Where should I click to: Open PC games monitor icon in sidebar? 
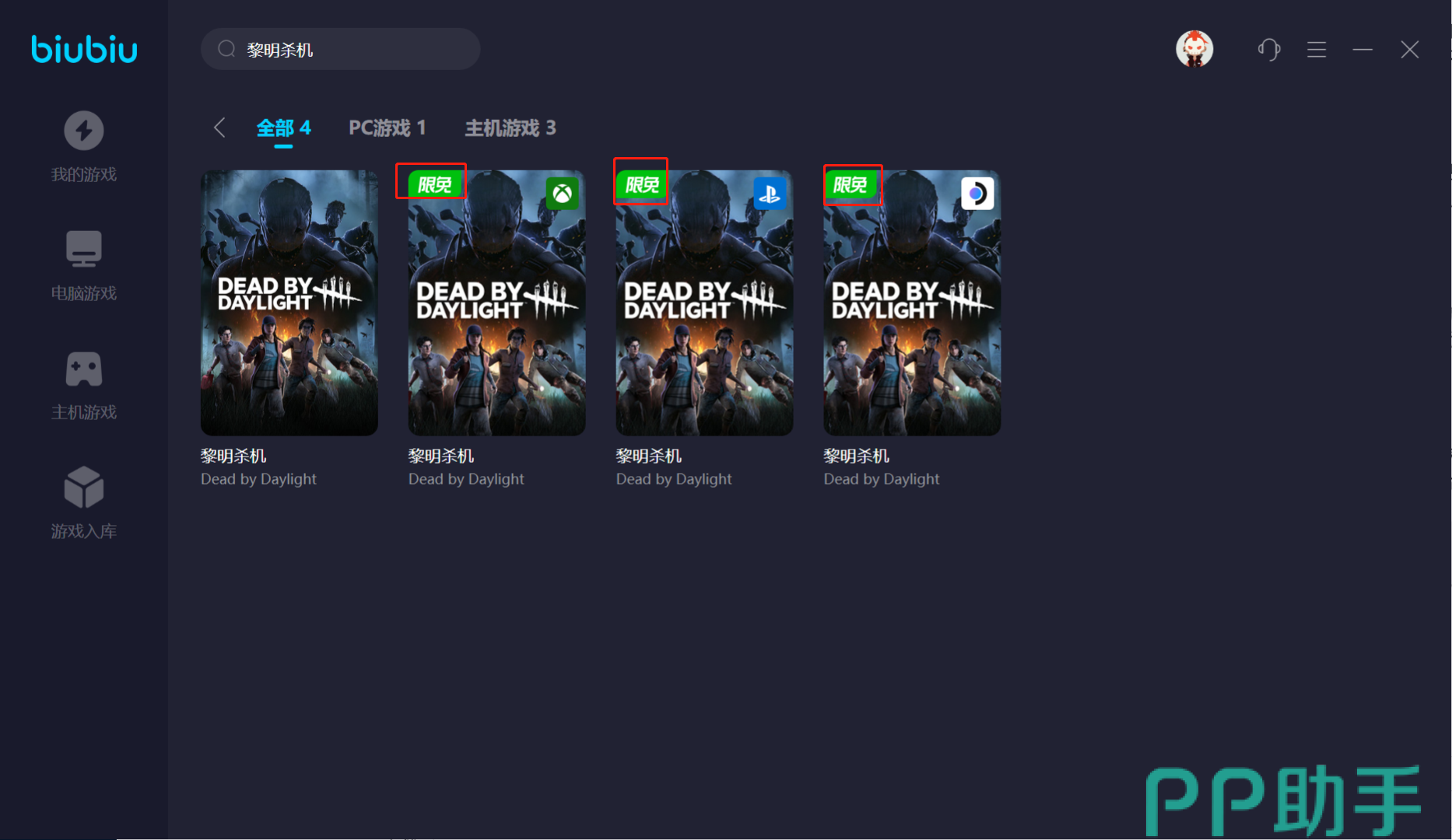(83, 250)
